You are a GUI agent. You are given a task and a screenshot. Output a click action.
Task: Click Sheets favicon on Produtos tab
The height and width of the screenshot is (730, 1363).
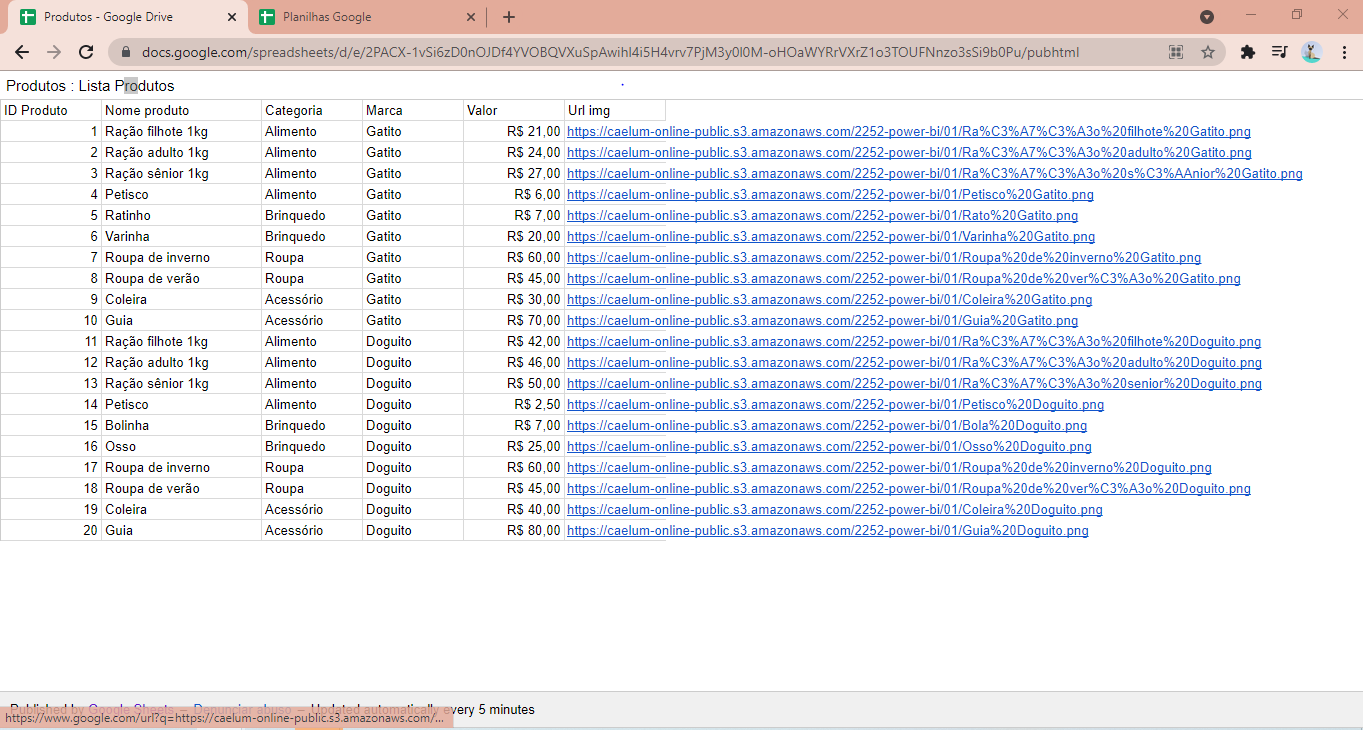click(x=28, y=17)
